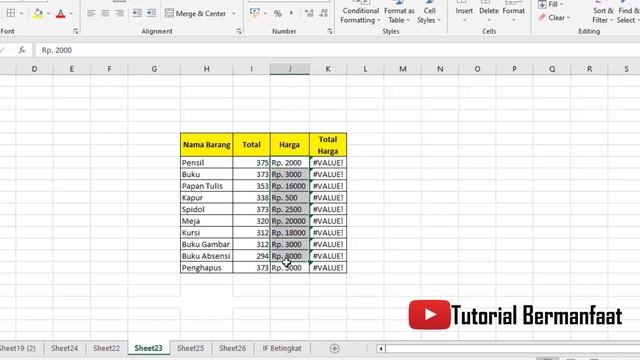The width and height of the screenshot is (640, 360).
Task: Open Borders dropdown arrow
Action: click(21, 13)
